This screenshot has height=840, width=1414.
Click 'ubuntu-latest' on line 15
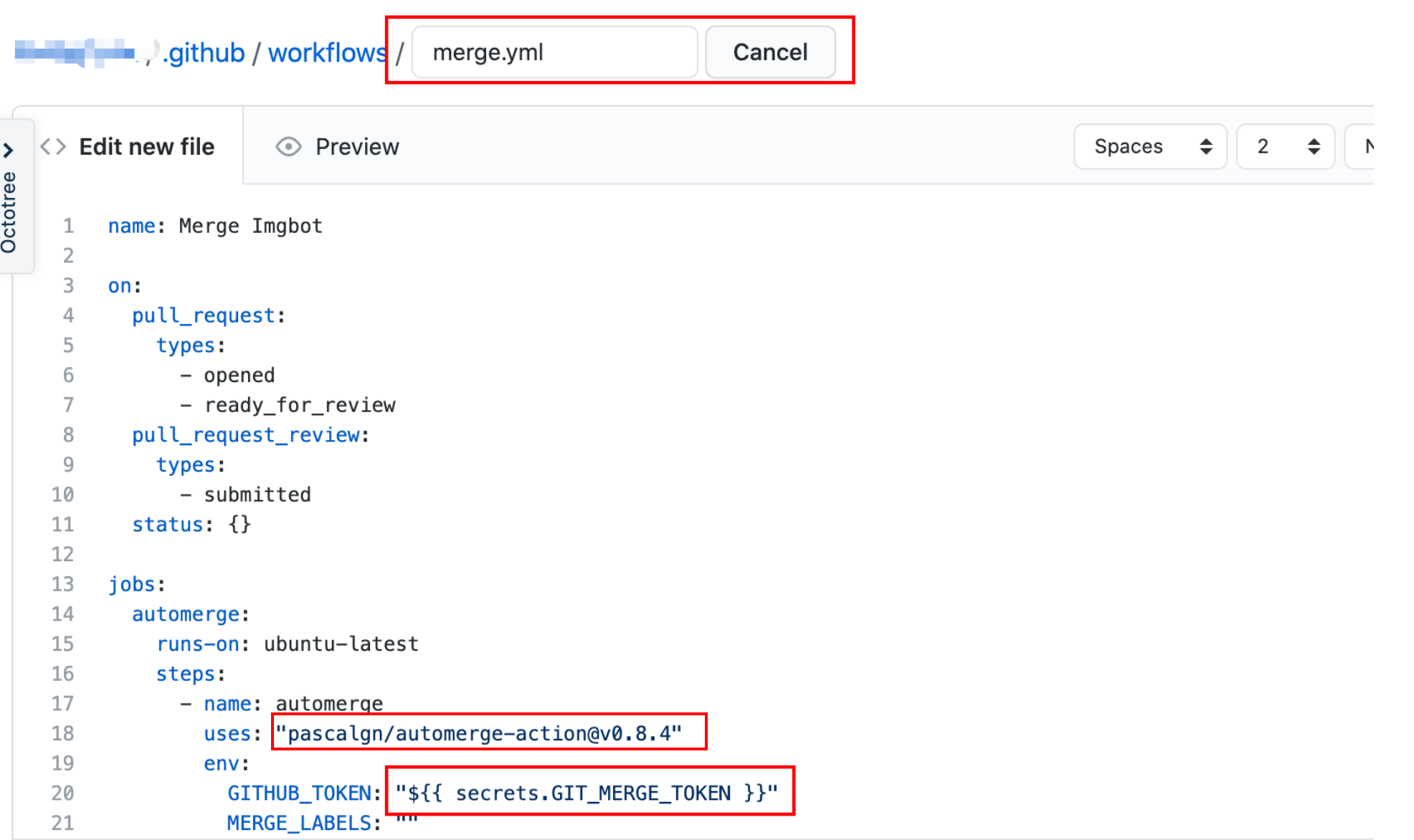coord(341,644)
